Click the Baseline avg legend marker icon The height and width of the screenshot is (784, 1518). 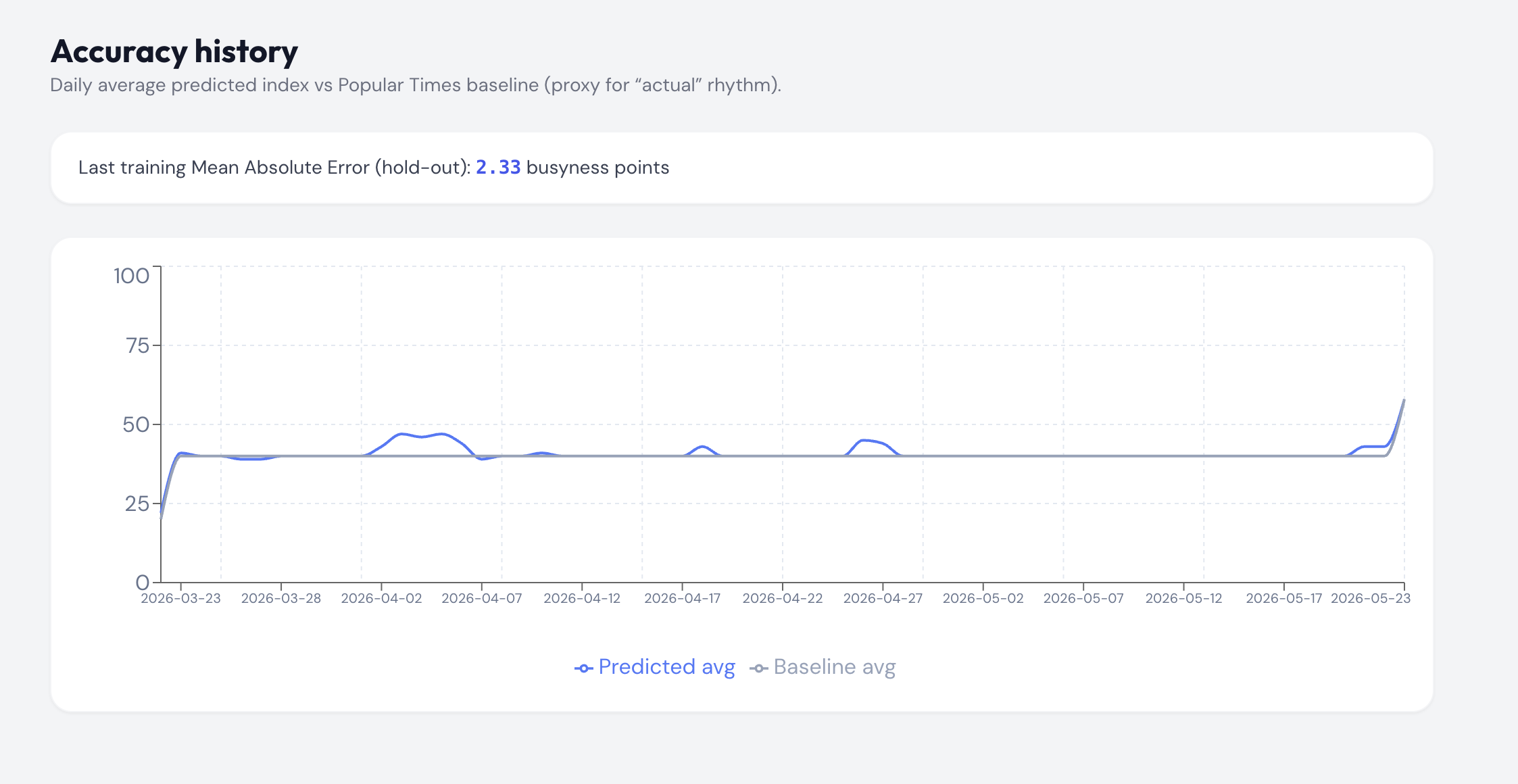pyautogui.click(x=758, y=668)
